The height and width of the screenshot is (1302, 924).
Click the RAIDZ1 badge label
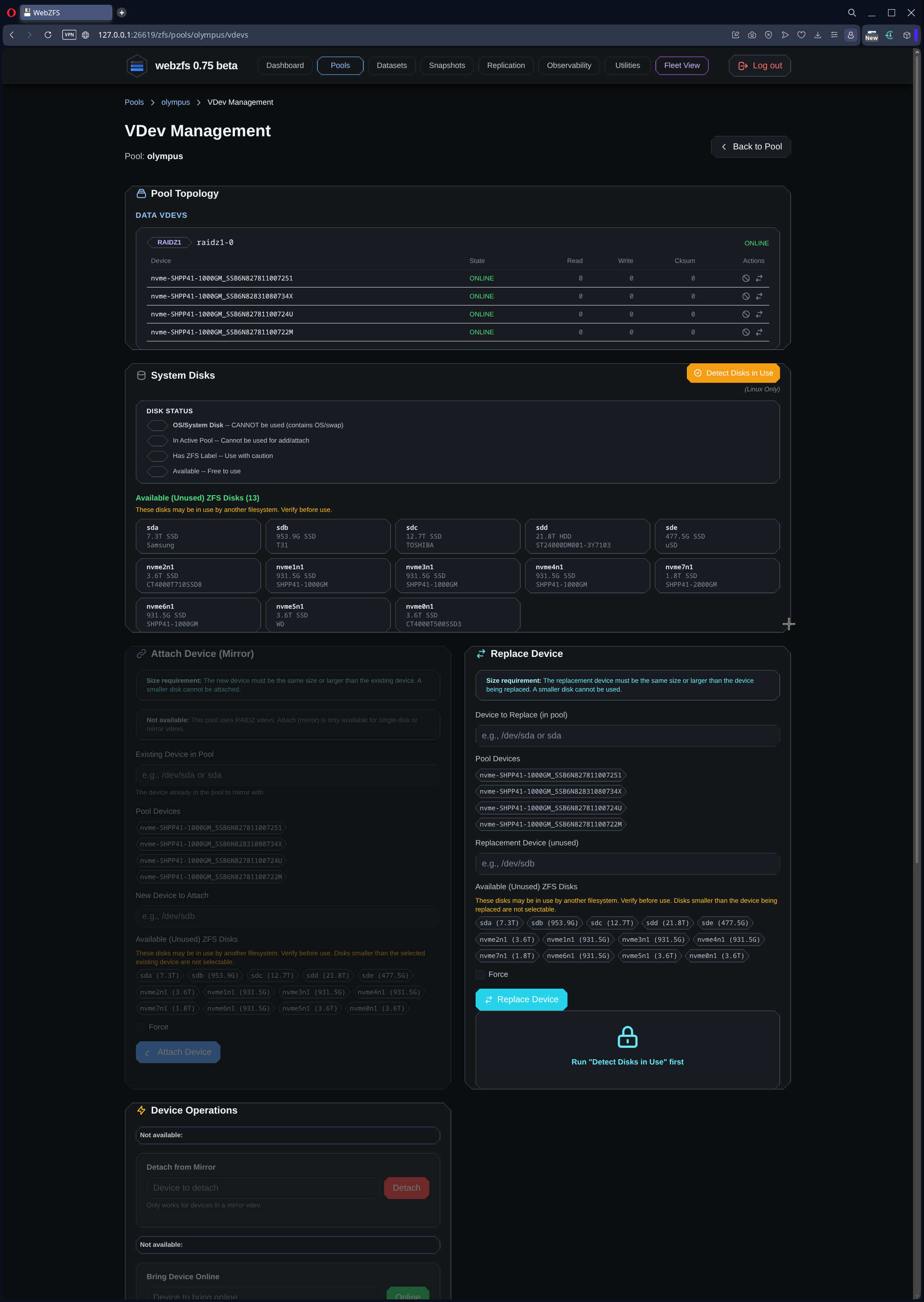tap(169, 242)
